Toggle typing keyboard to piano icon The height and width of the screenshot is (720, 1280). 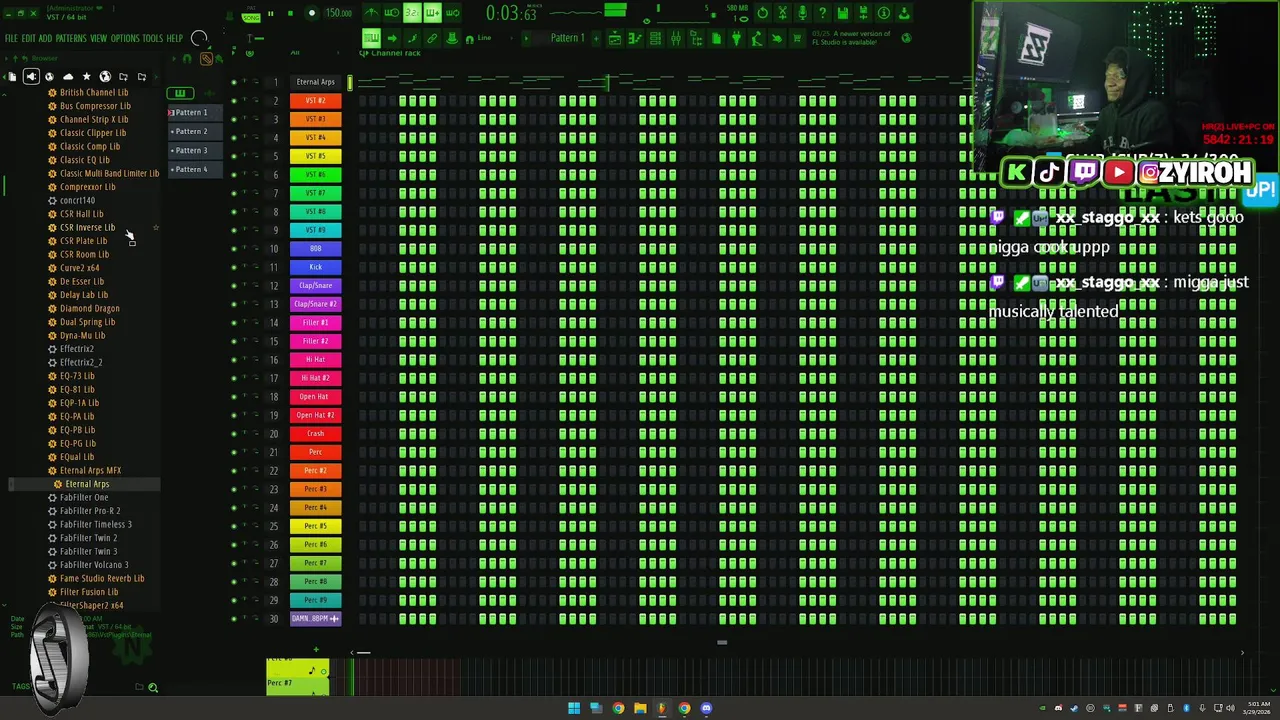[x=372, y=38]
